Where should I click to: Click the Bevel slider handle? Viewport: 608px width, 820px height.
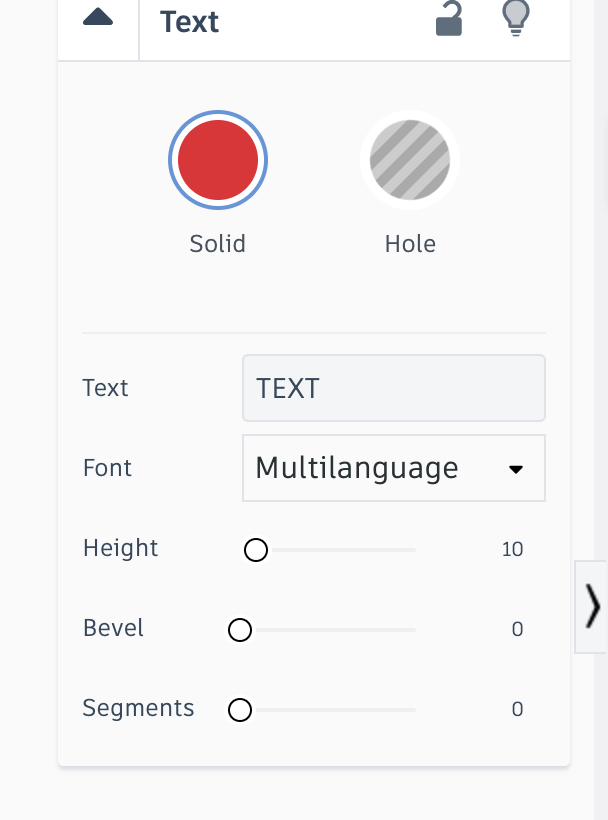pos(239,630)
